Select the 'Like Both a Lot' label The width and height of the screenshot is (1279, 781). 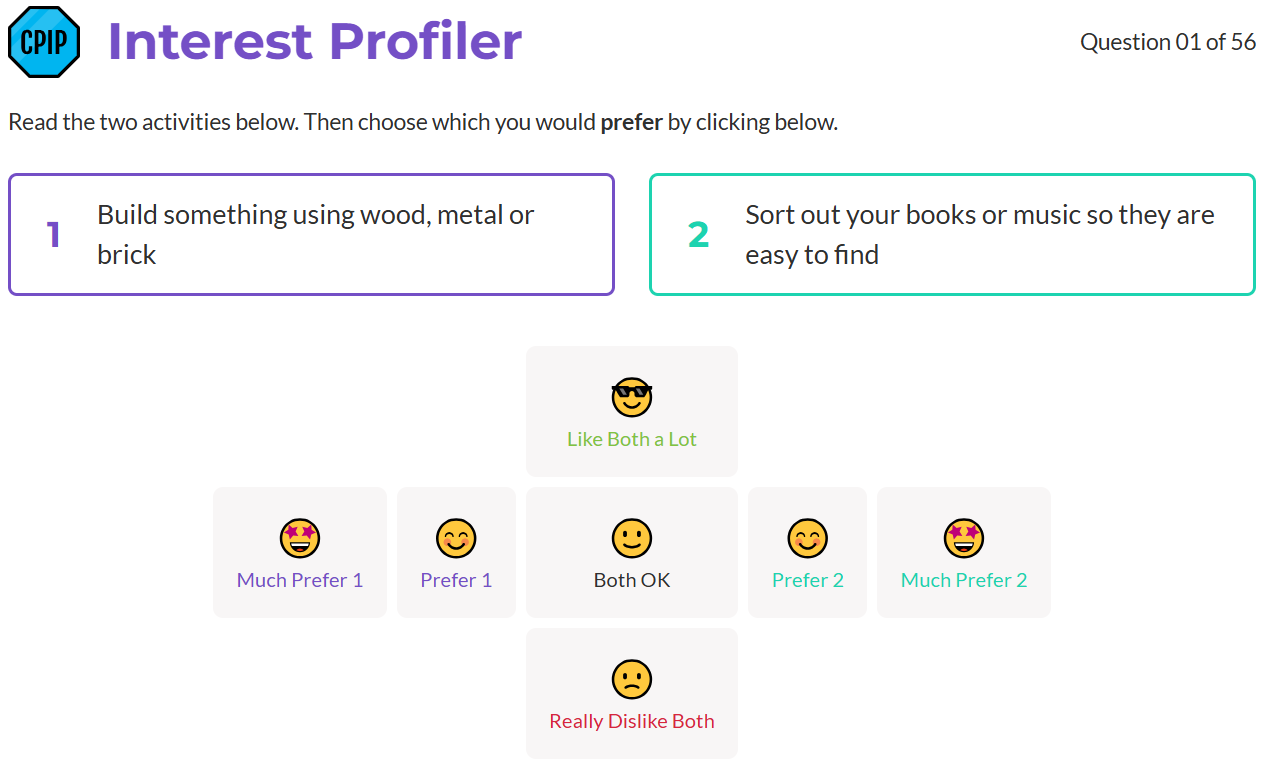click(632, 439)
